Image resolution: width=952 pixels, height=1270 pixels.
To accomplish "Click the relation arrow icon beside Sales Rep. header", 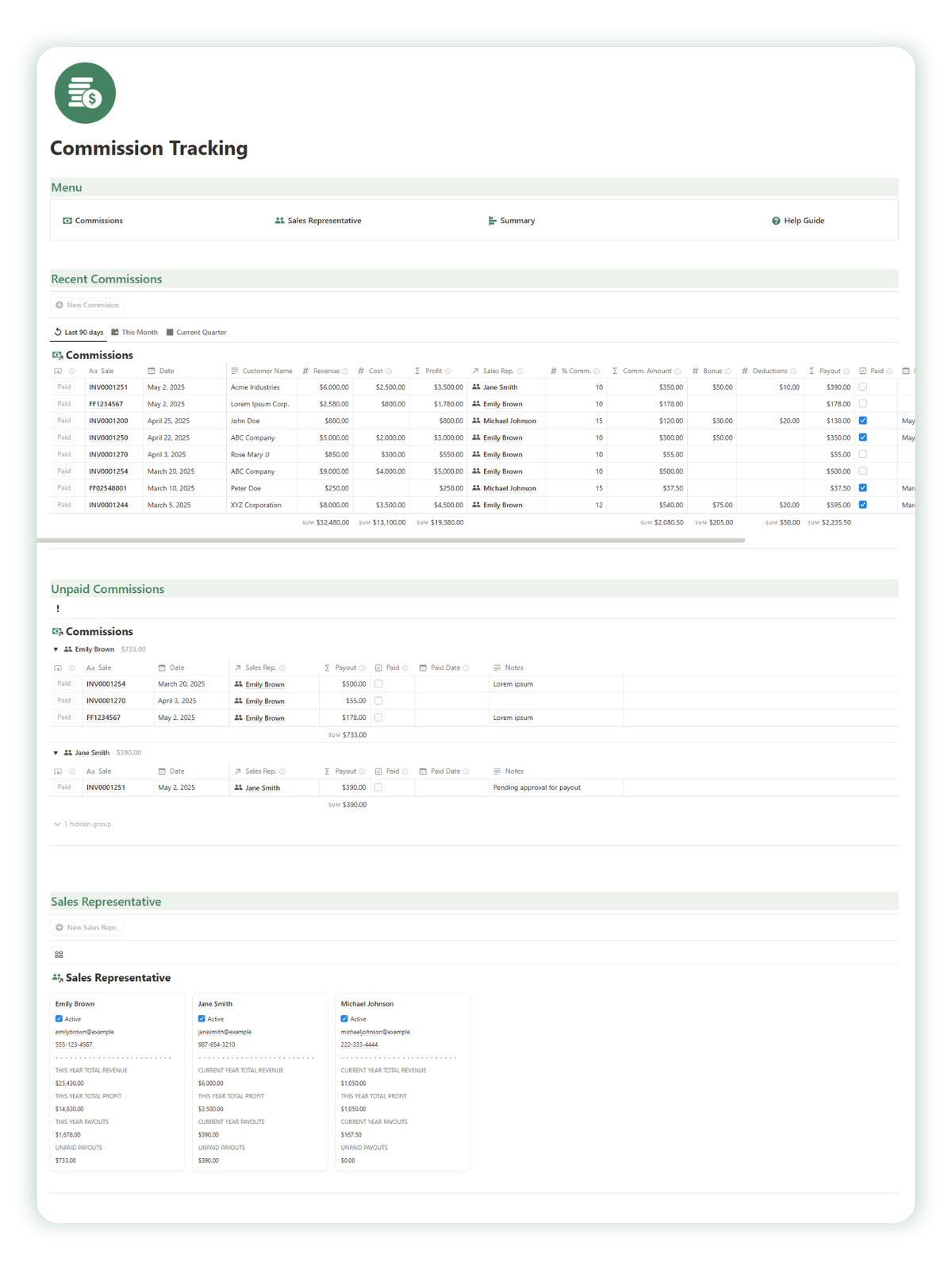I will [475, 371].
